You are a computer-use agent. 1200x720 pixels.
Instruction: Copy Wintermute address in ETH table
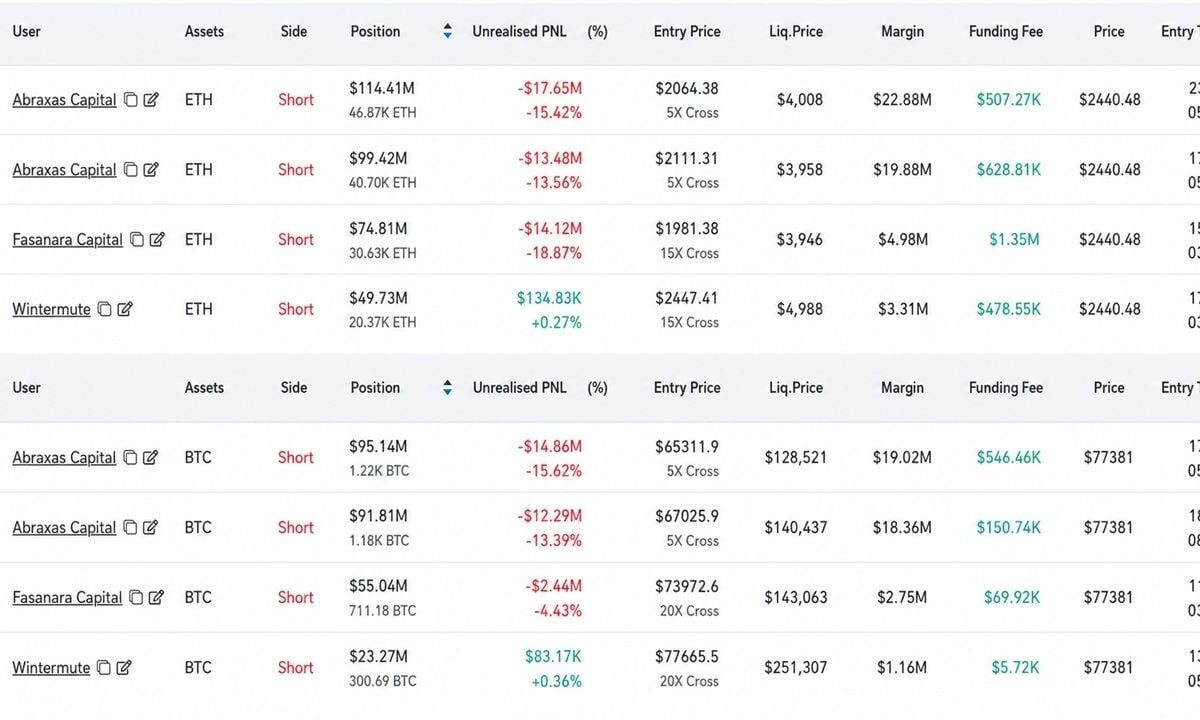click(x=105, y=310)
